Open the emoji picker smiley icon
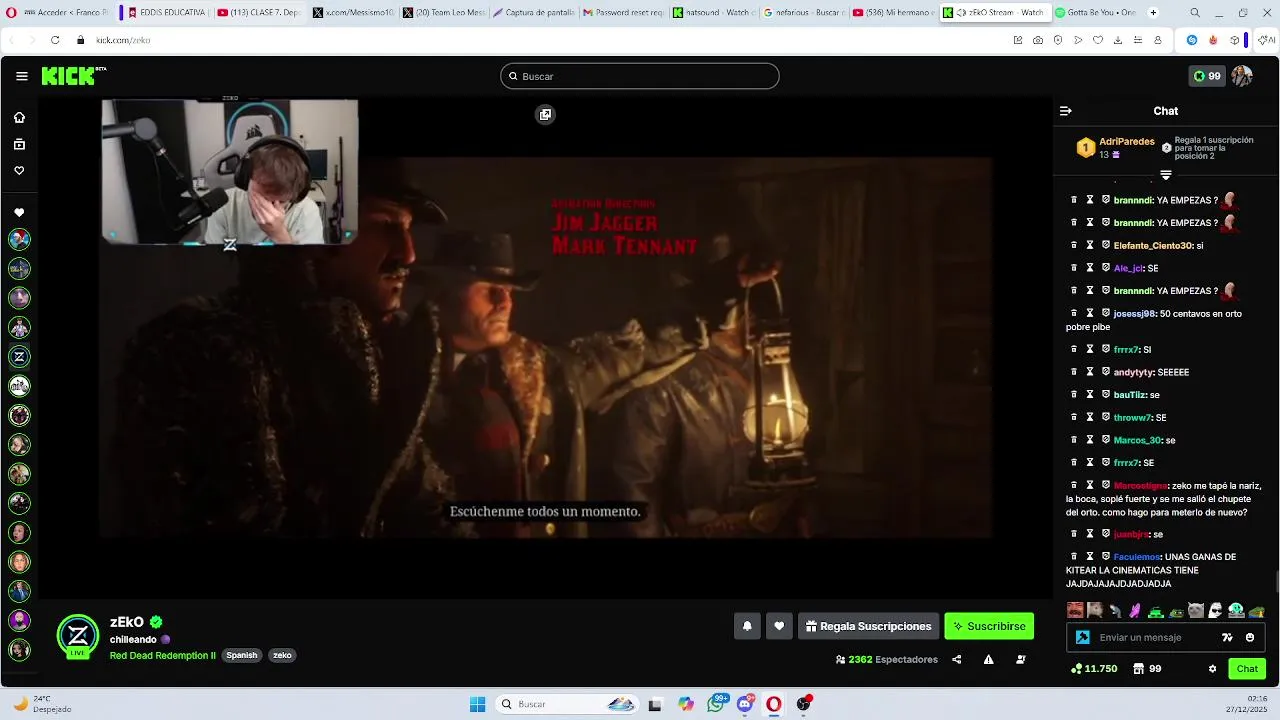This screenshot has width=1280, height=720. (x=1250, y=637)
